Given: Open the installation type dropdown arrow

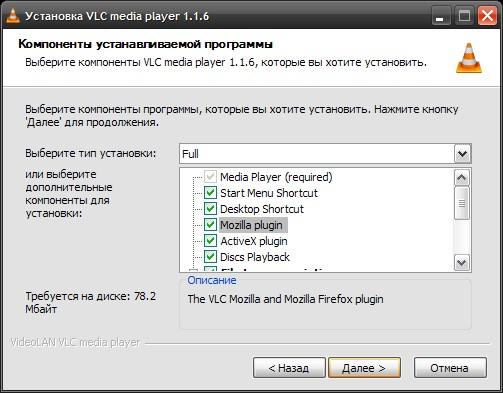Looking at the screenshot, I should coord(462,154).
